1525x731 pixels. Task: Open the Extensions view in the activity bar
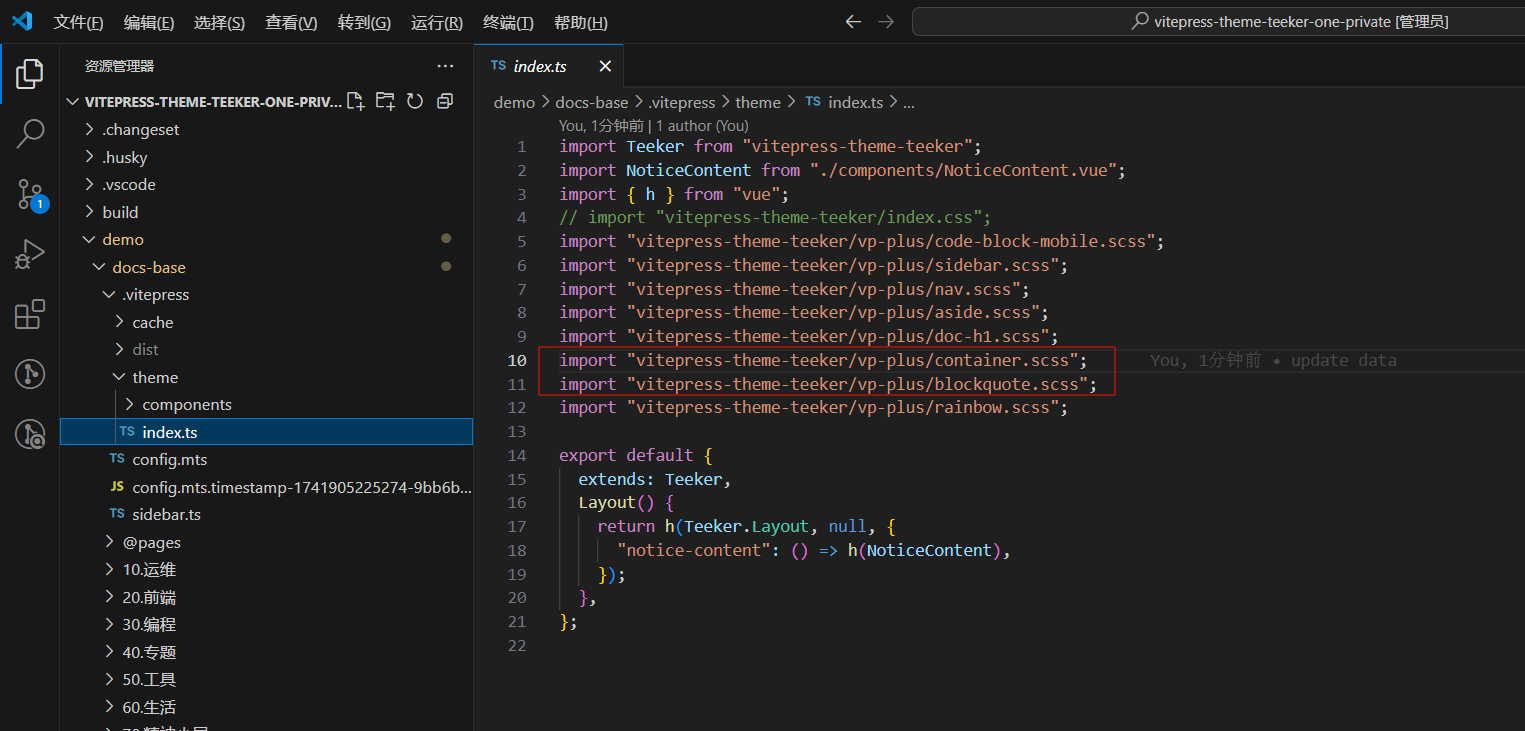[30, 314]
